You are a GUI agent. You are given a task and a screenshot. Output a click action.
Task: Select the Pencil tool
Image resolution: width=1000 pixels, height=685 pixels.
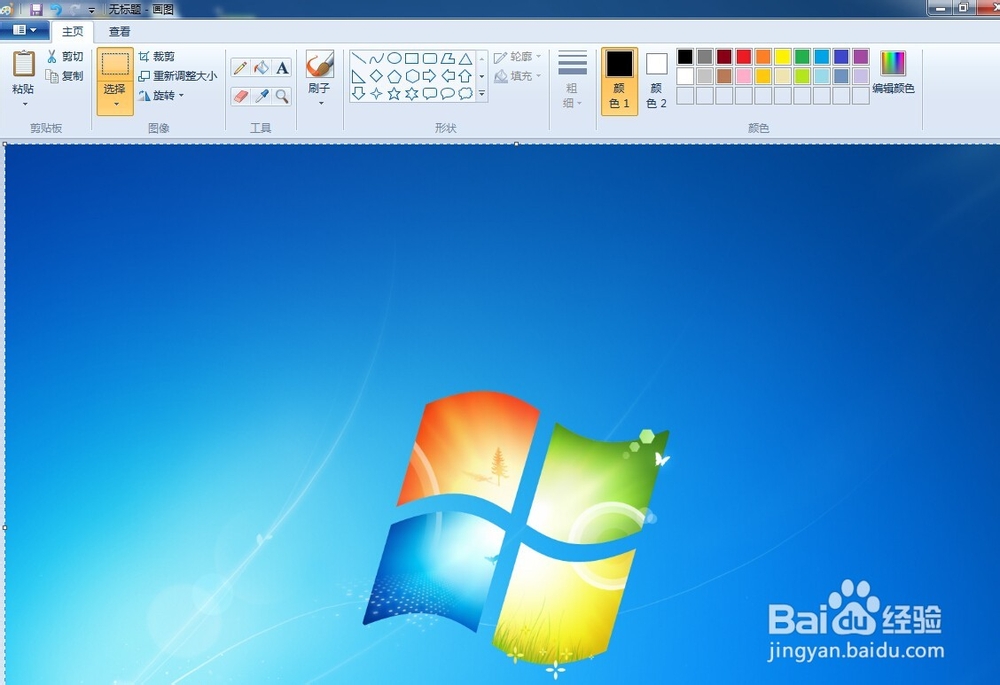[240, 68]
